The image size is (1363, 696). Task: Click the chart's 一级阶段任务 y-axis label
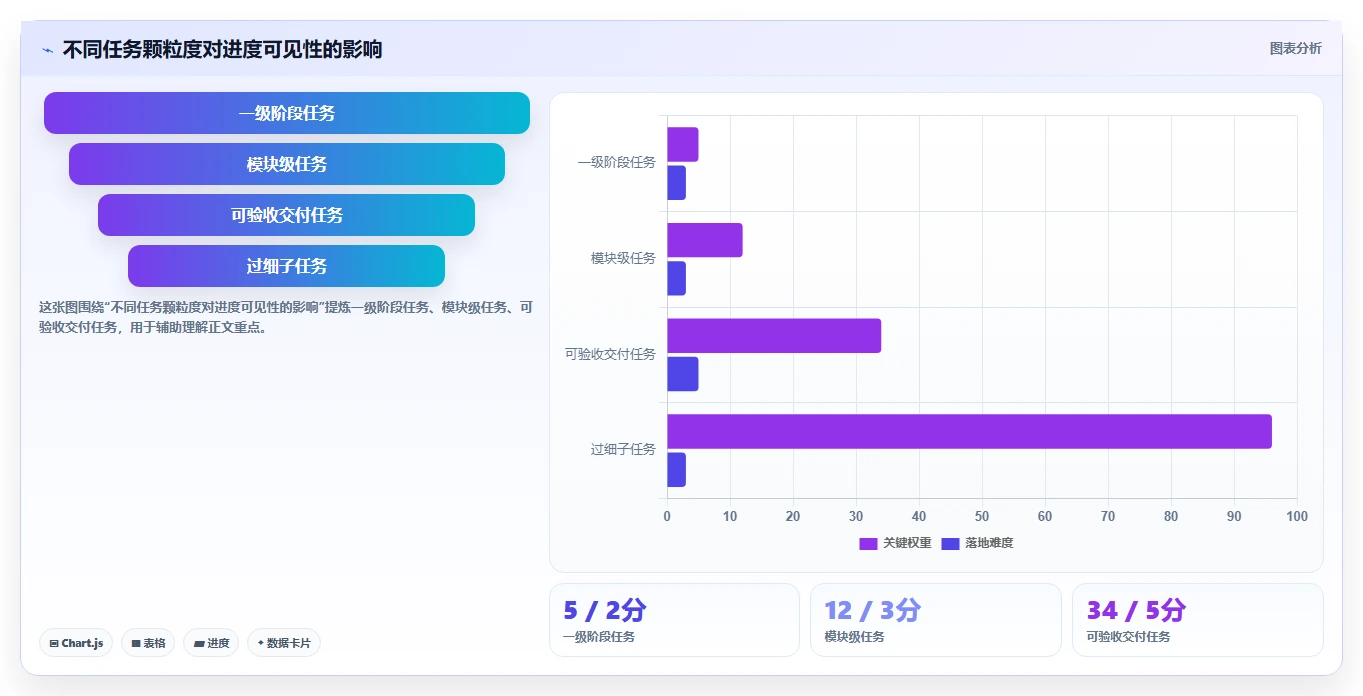pos(616,162)
